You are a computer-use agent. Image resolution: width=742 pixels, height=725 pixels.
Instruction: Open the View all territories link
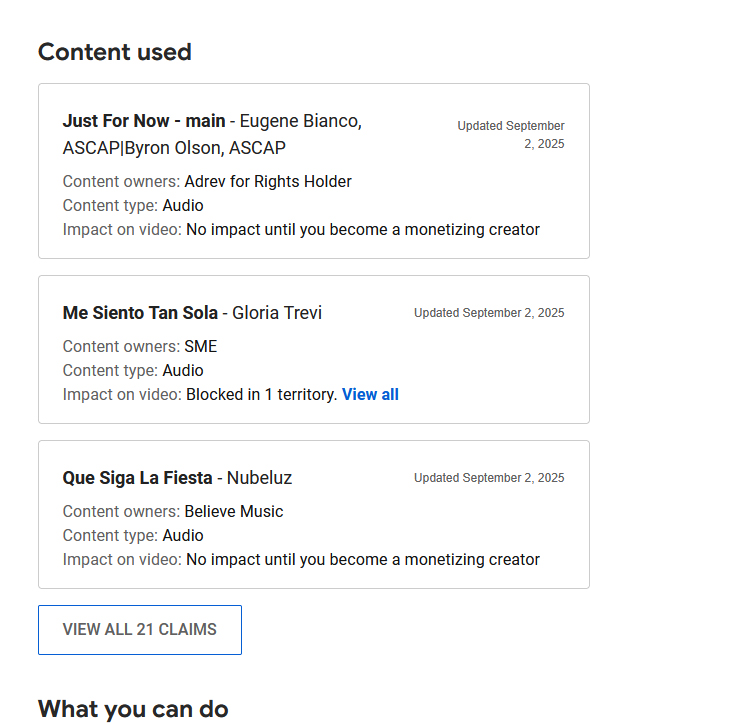pyautogui.click(x=370, y=395)
